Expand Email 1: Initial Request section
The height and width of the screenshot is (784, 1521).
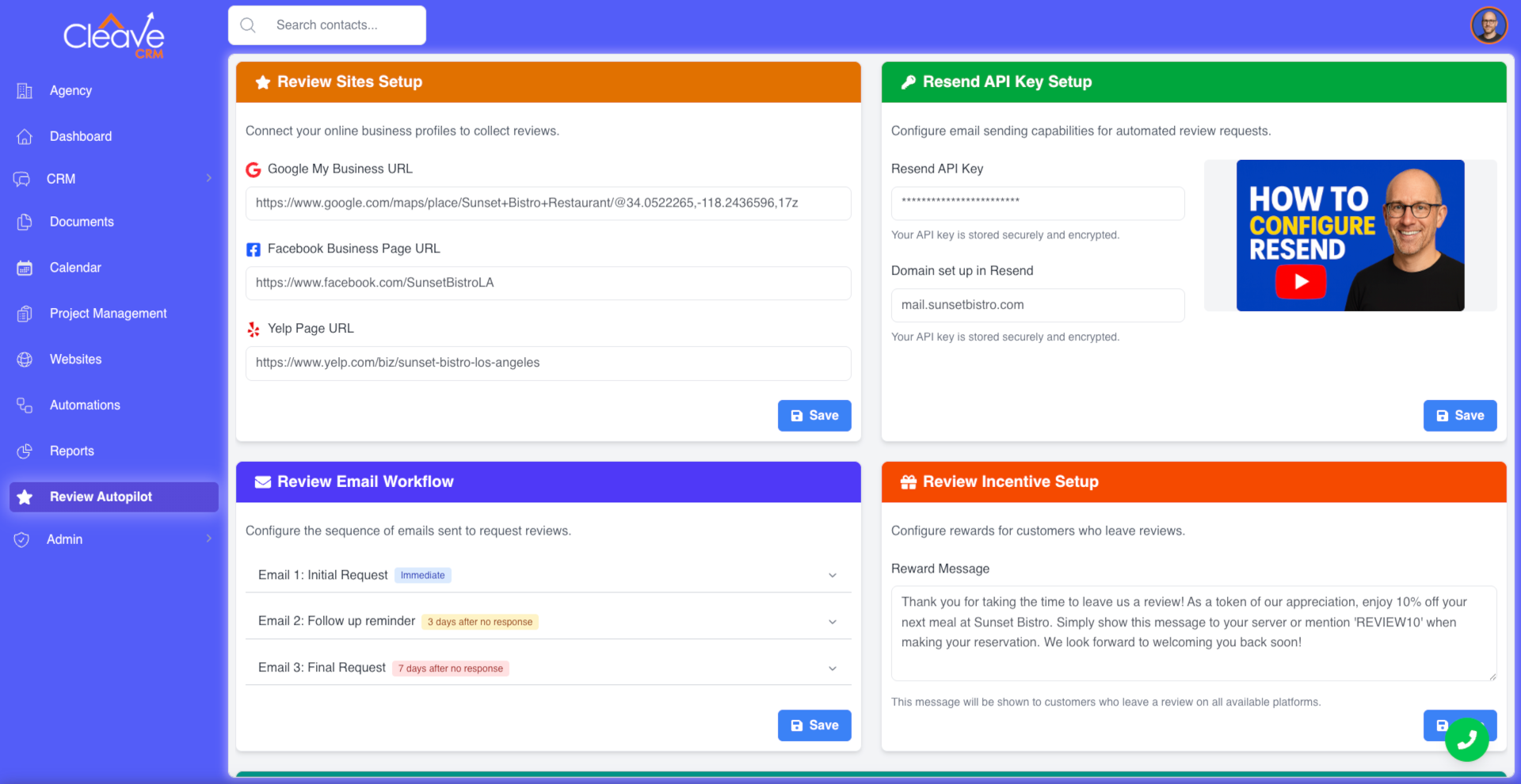coord(832,576)
